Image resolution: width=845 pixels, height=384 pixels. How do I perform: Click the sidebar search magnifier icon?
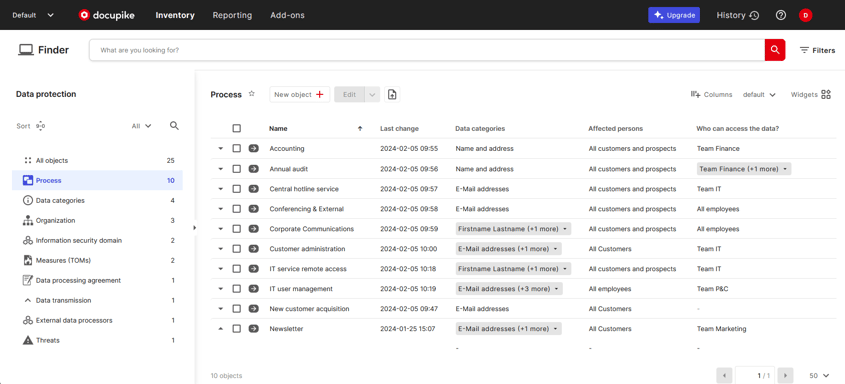pos(174,125)
